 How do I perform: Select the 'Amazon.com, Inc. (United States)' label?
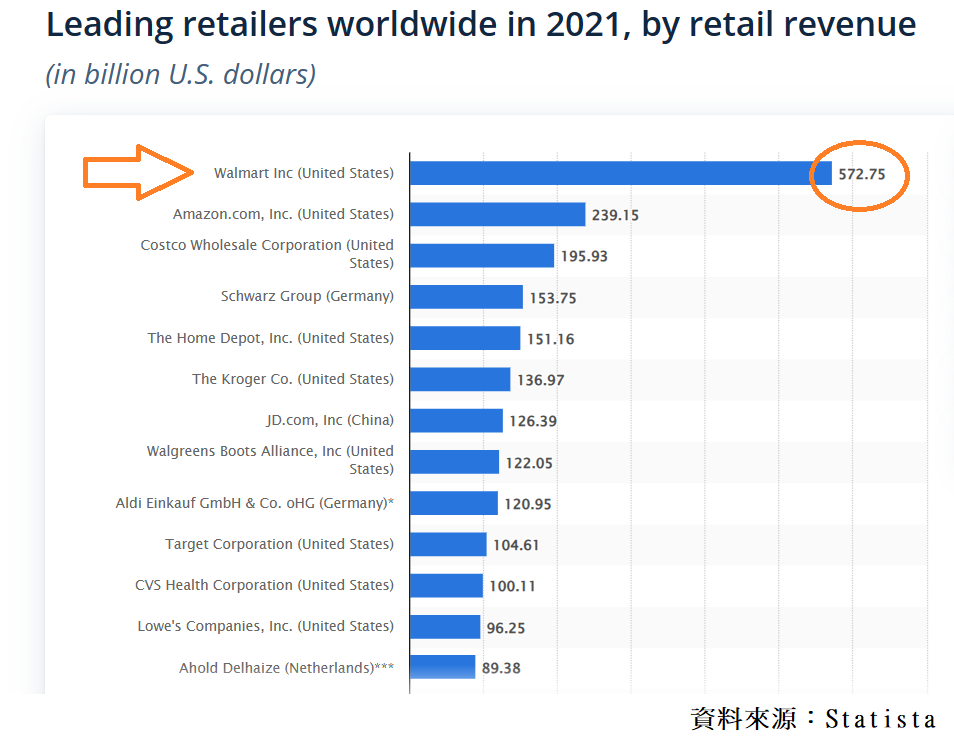tap(283, 214)
